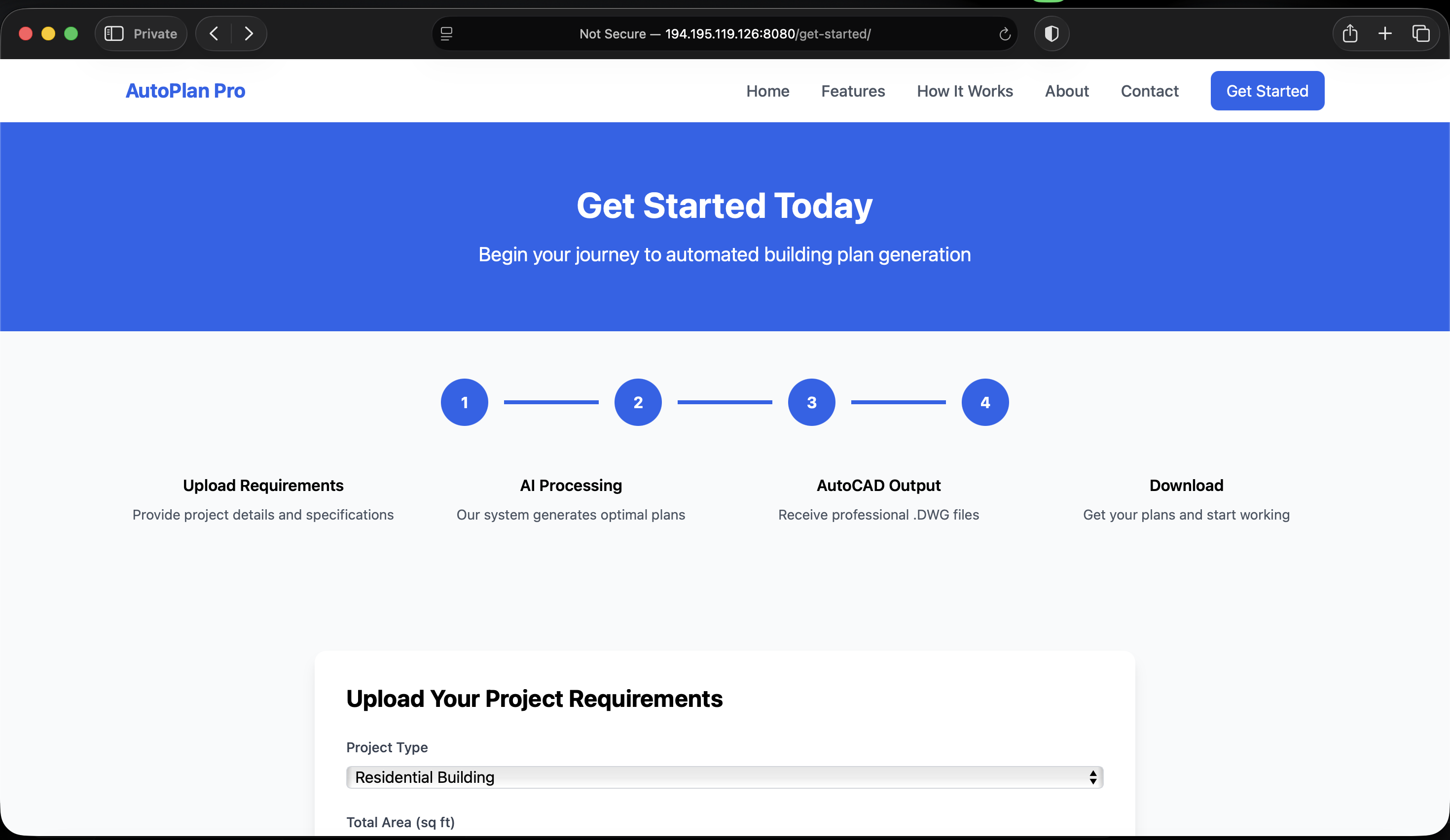
Task: Click the URL address field
Action: tap(725, 34)
